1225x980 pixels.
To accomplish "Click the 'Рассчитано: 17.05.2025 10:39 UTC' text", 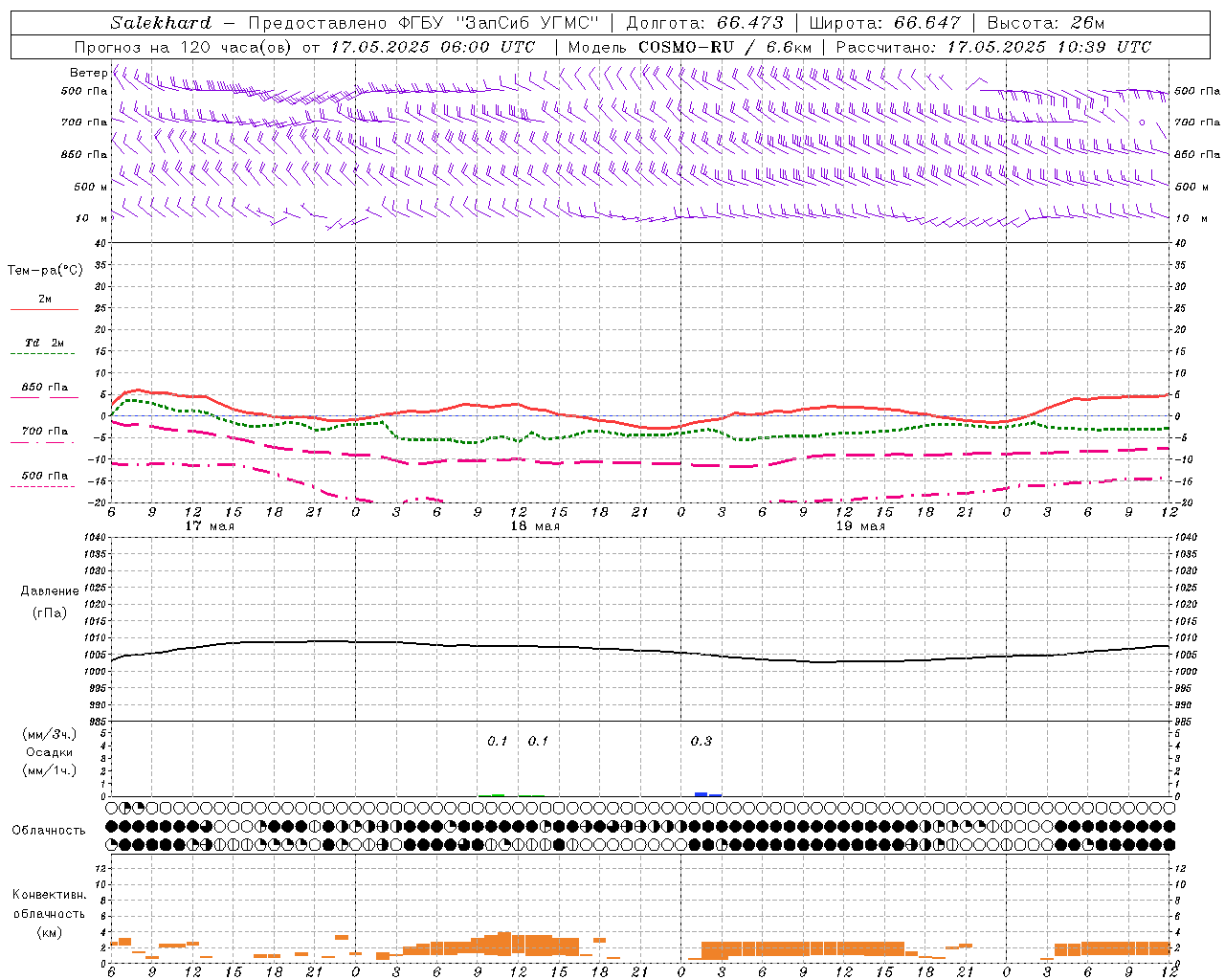I will point(993,47).
